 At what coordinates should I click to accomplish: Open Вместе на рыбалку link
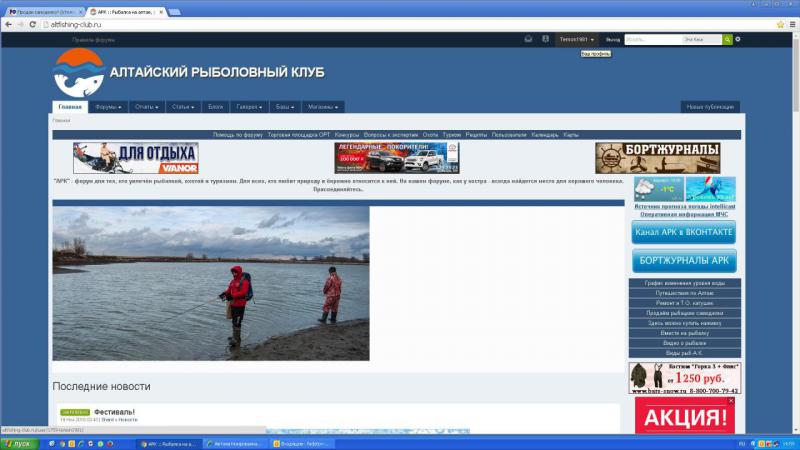click(685, 333)
